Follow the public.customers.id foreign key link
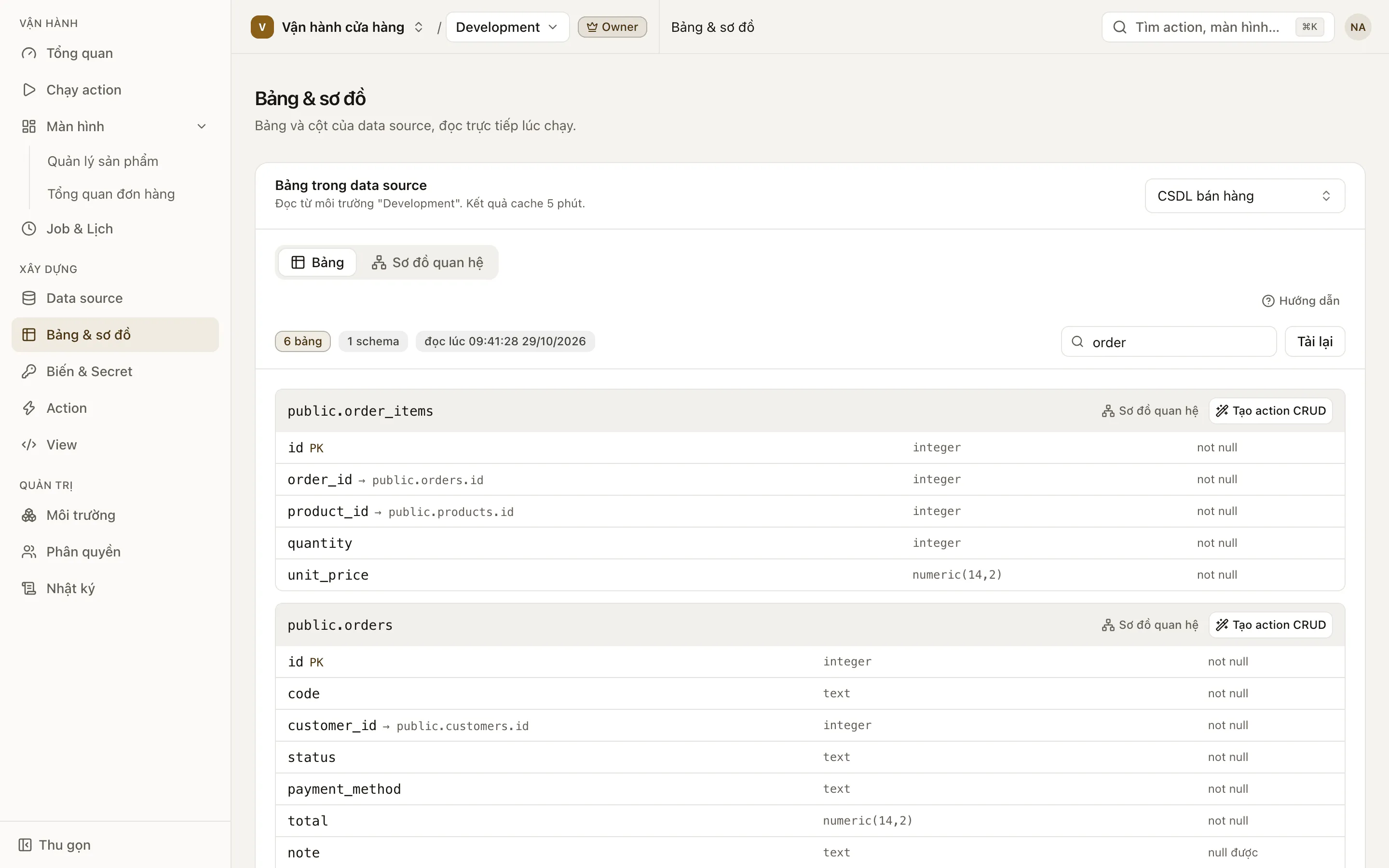The height and width of the screenshot is (868, 1389). [x=463, y=726]
